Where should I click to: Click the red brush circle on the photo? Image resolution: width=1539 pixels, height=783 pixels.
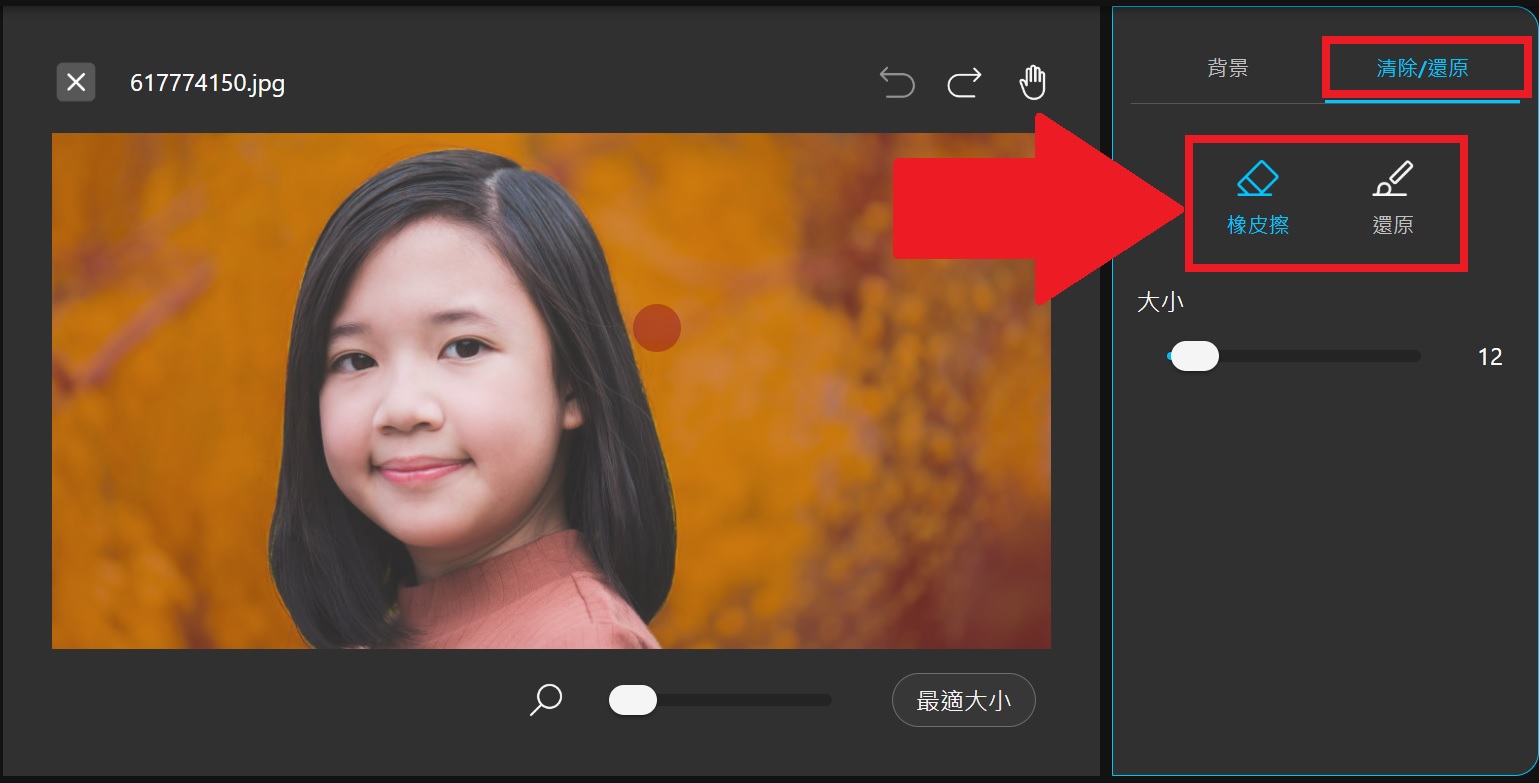(656, 328)
